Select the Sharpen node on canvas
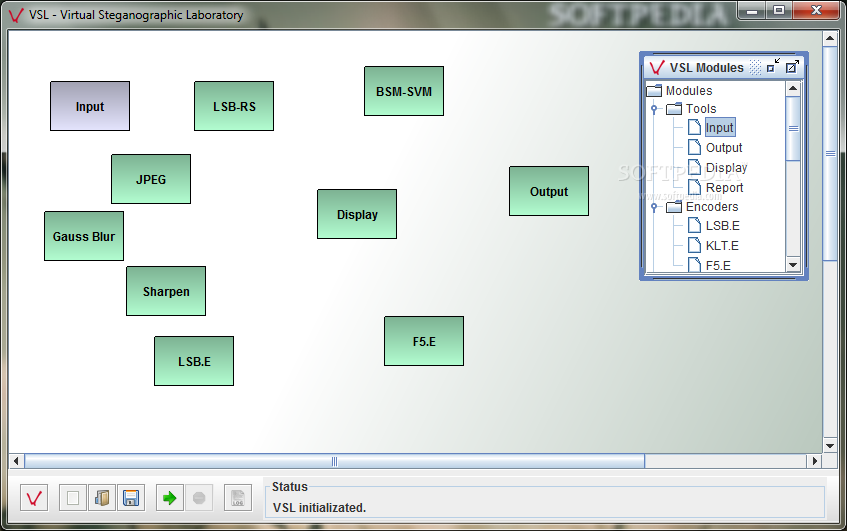 click(x=166, y=291)
